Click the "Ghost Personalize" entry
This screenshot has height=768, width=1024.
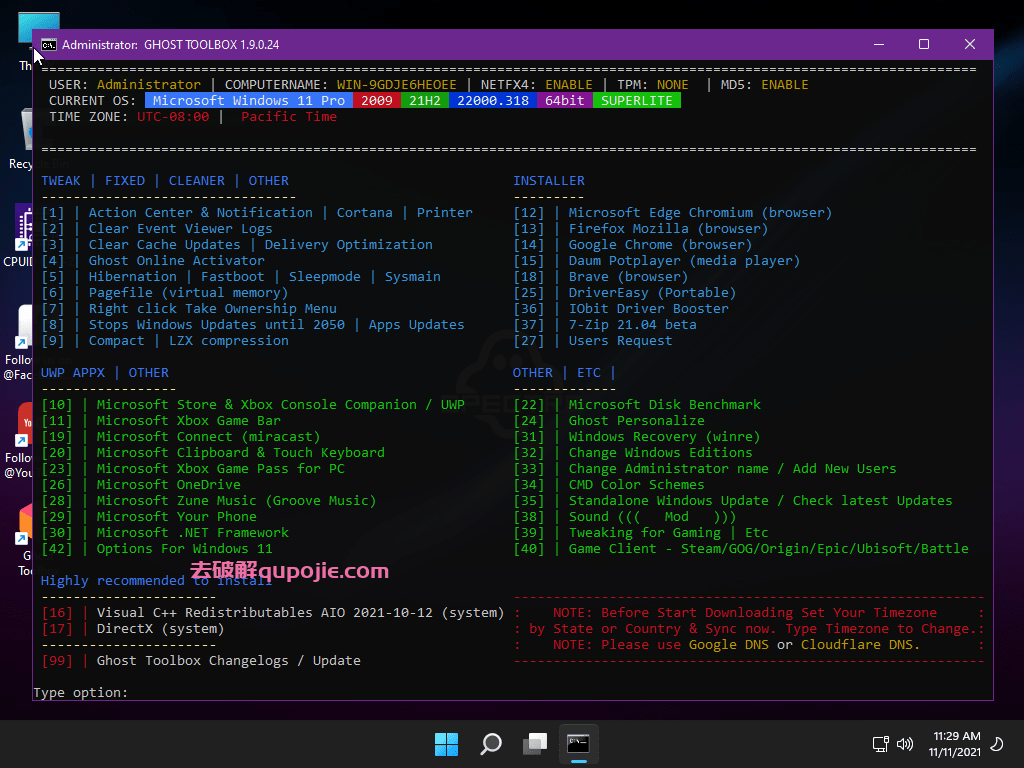pos(637,421)
